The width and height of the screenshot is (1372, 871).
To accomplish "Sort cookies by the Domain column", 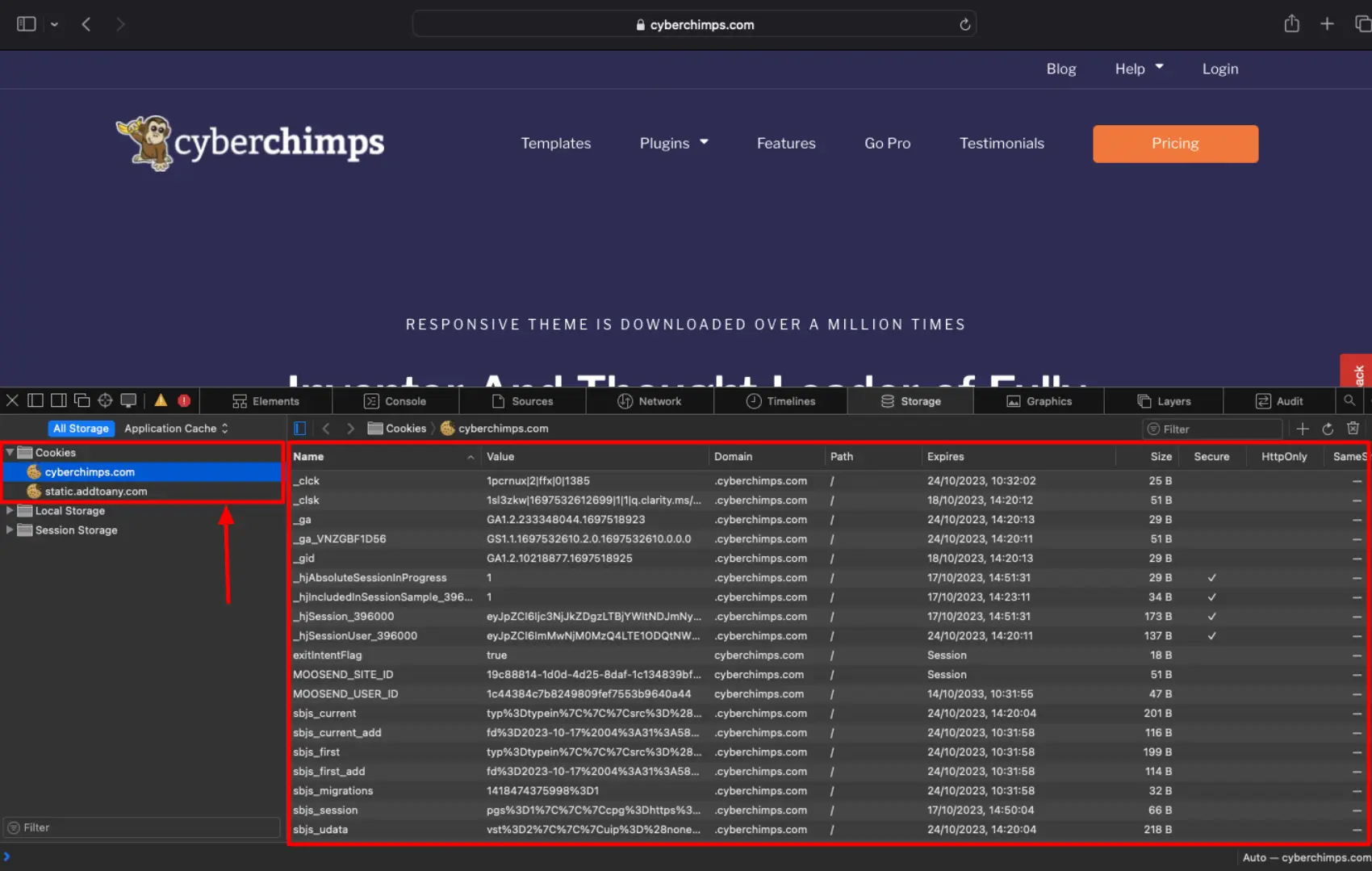I will (x=767, y=457).
